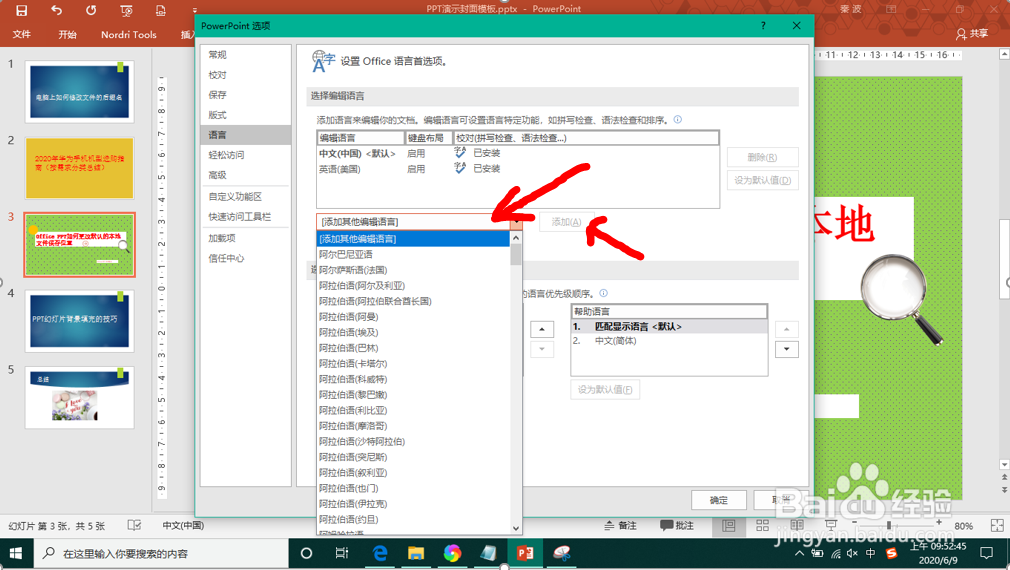Click the Save icon in title bar

click(21, 10)
